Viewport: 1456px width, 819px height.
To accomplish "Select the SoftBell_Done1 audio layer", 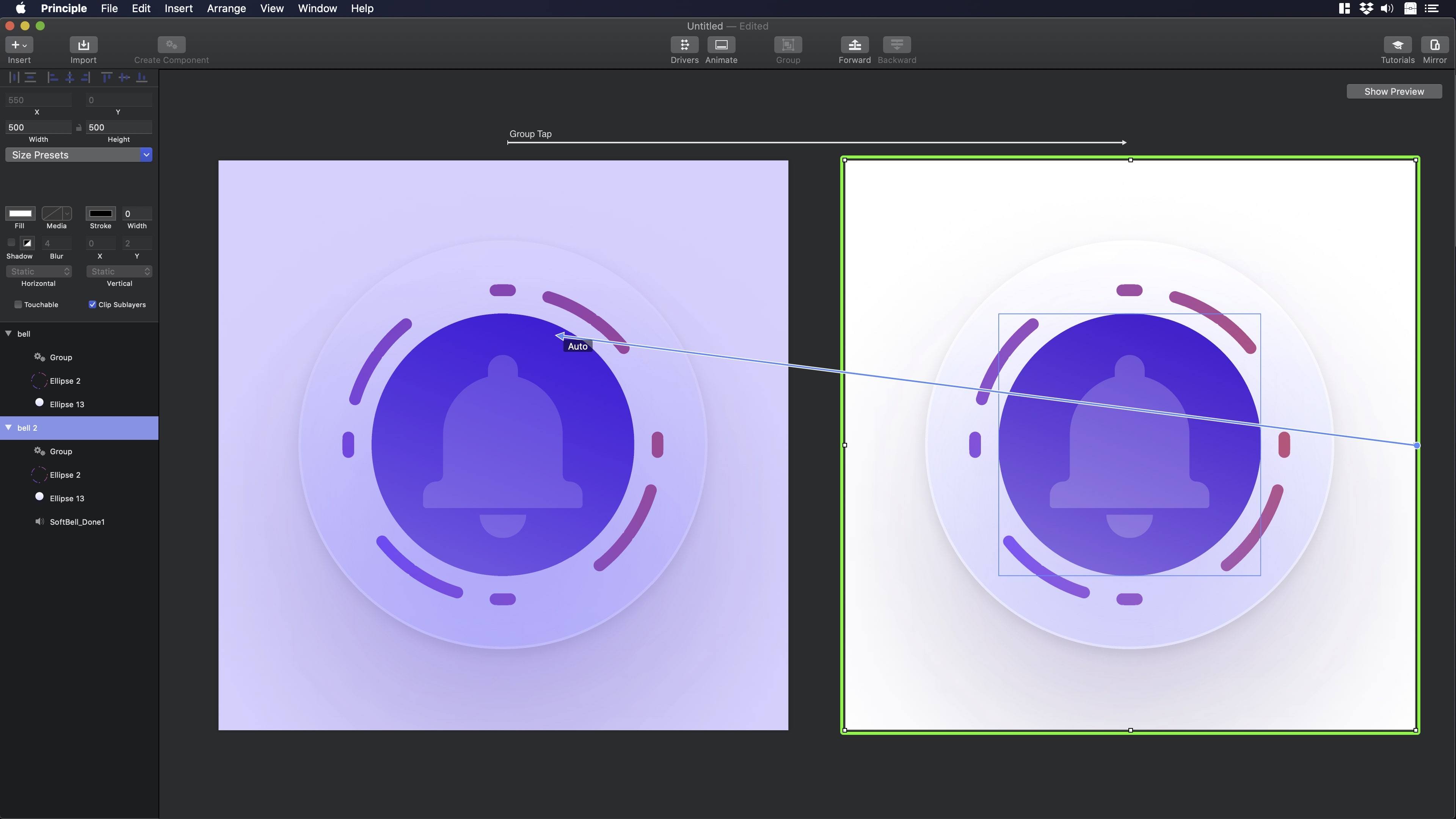I will [x=77, y=522].
